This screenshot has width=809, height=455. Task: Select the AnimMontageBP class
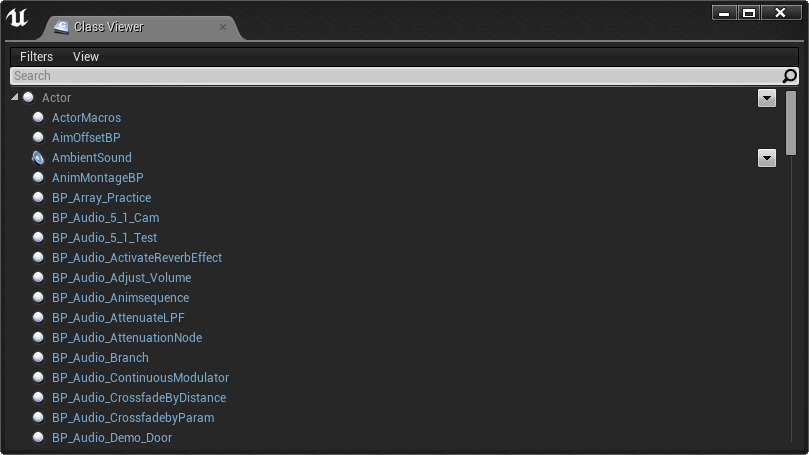[x=98, y=177]
